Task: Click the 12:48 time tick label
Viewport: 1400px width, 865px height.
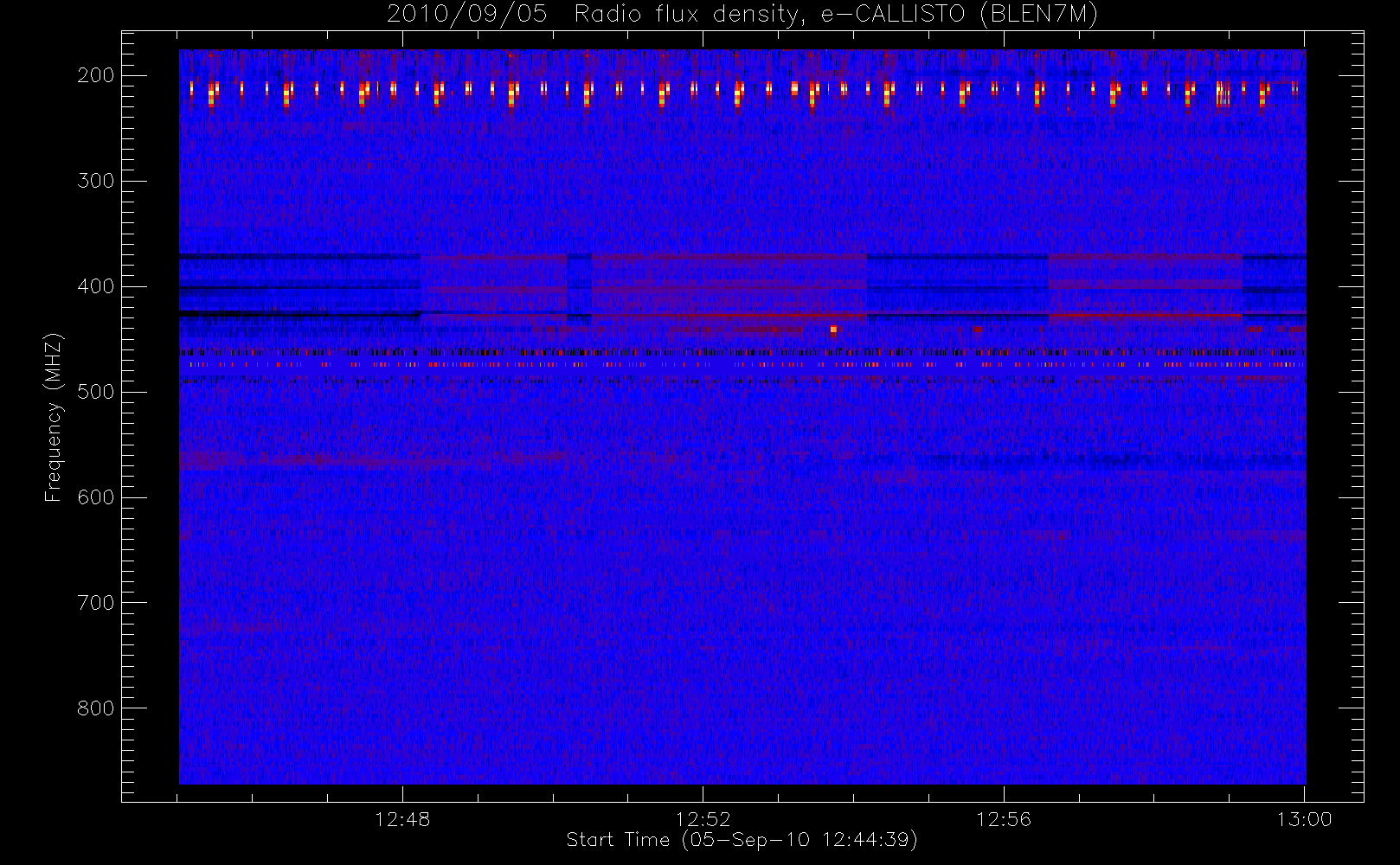Action: point(402,819)
